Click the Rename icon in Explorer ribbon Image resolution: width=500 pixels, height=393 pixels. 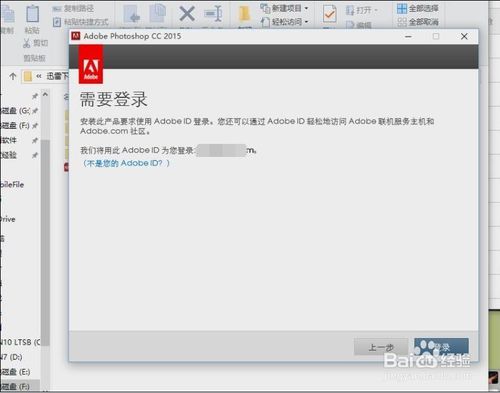(213, 14)
